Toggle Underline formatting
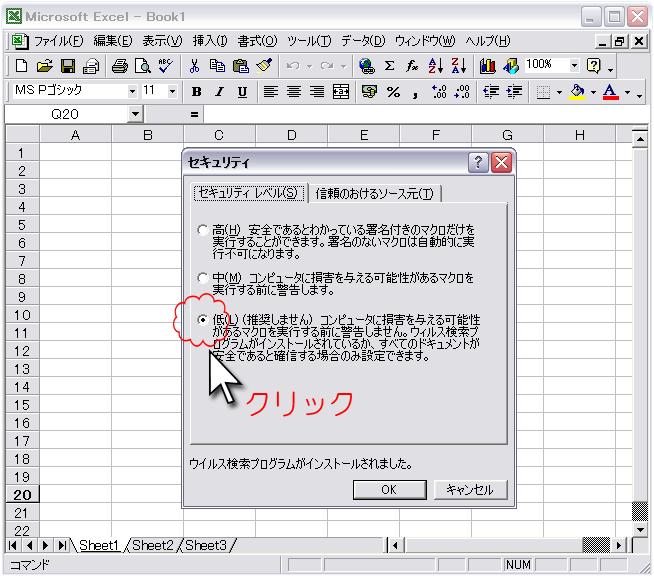 click(x=242, y=92)
